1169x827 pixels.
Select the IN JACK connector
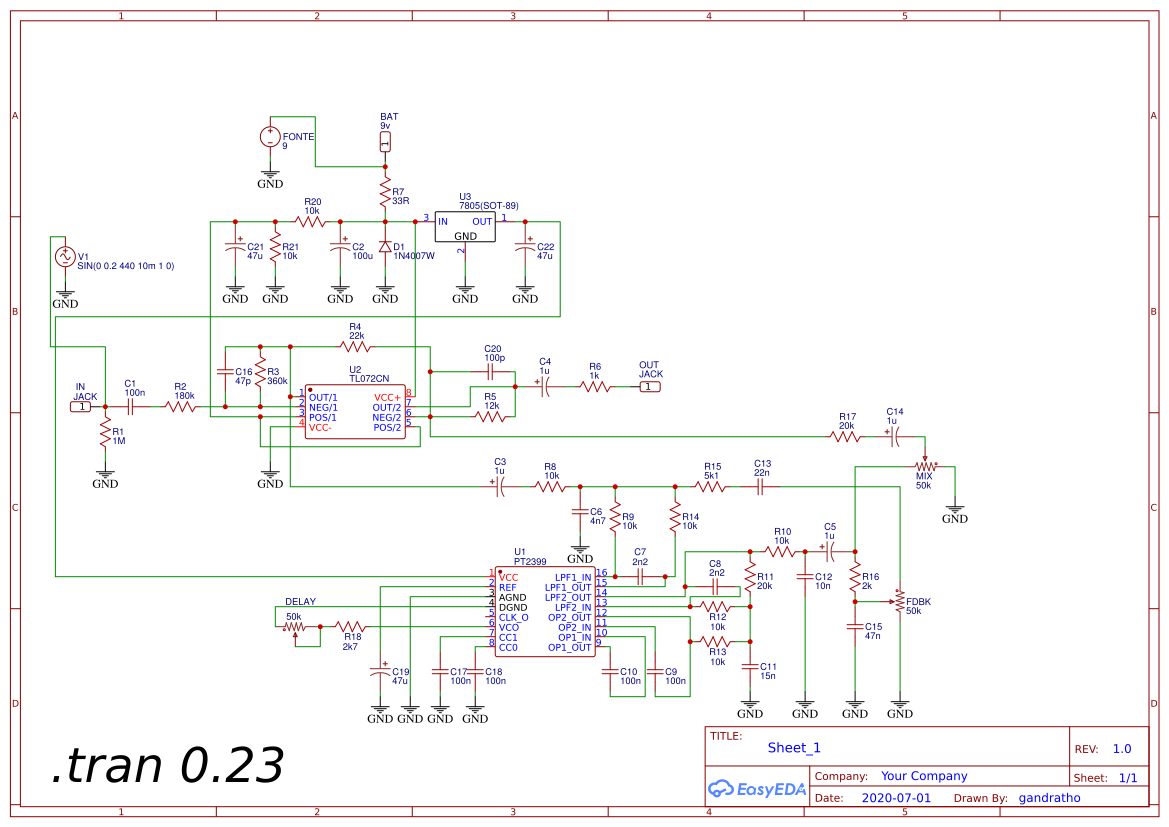(82, 405)
